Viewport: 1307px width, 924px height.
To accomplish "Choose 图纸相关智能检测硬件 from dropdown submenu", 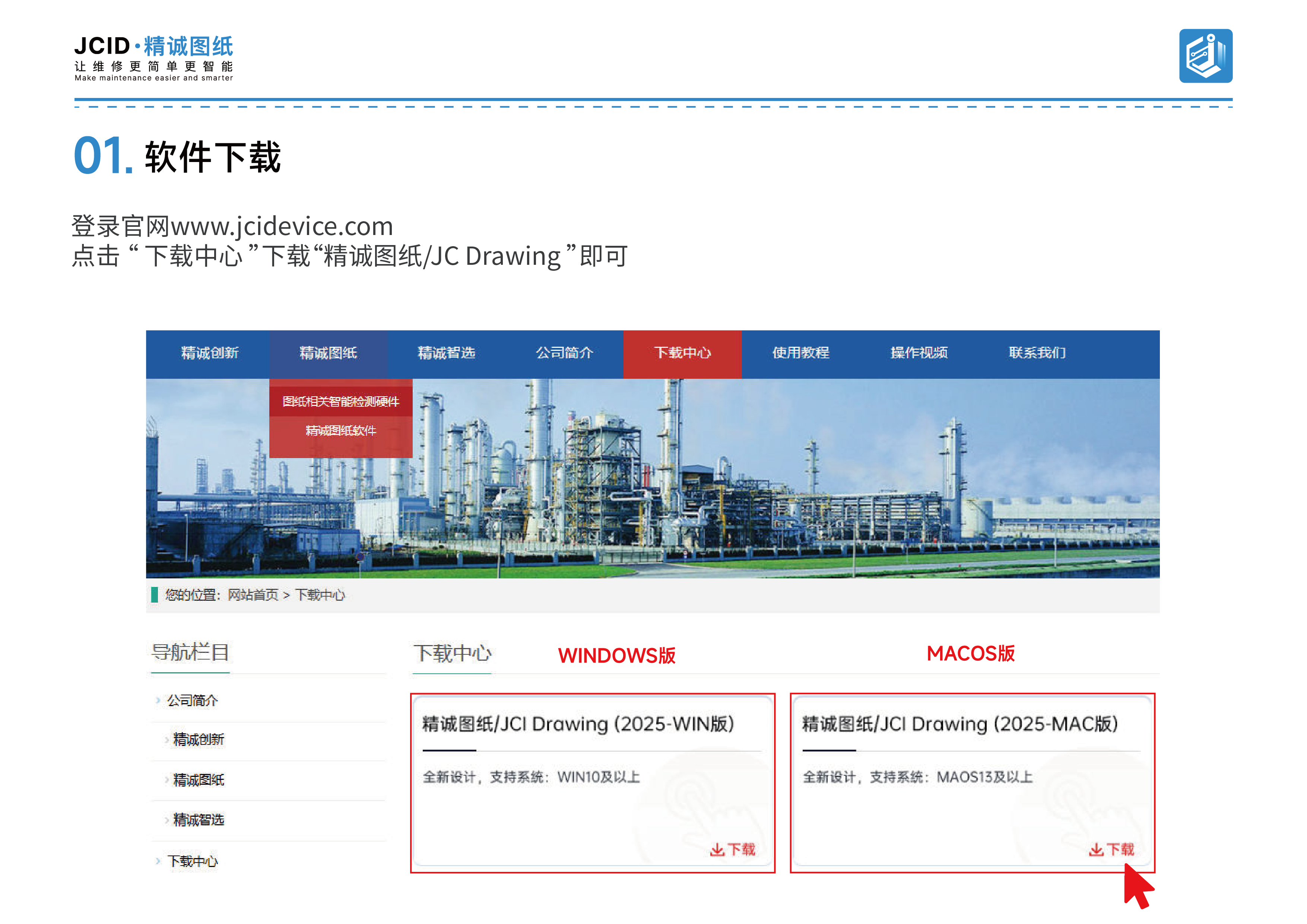I will [x=340, y=401].
